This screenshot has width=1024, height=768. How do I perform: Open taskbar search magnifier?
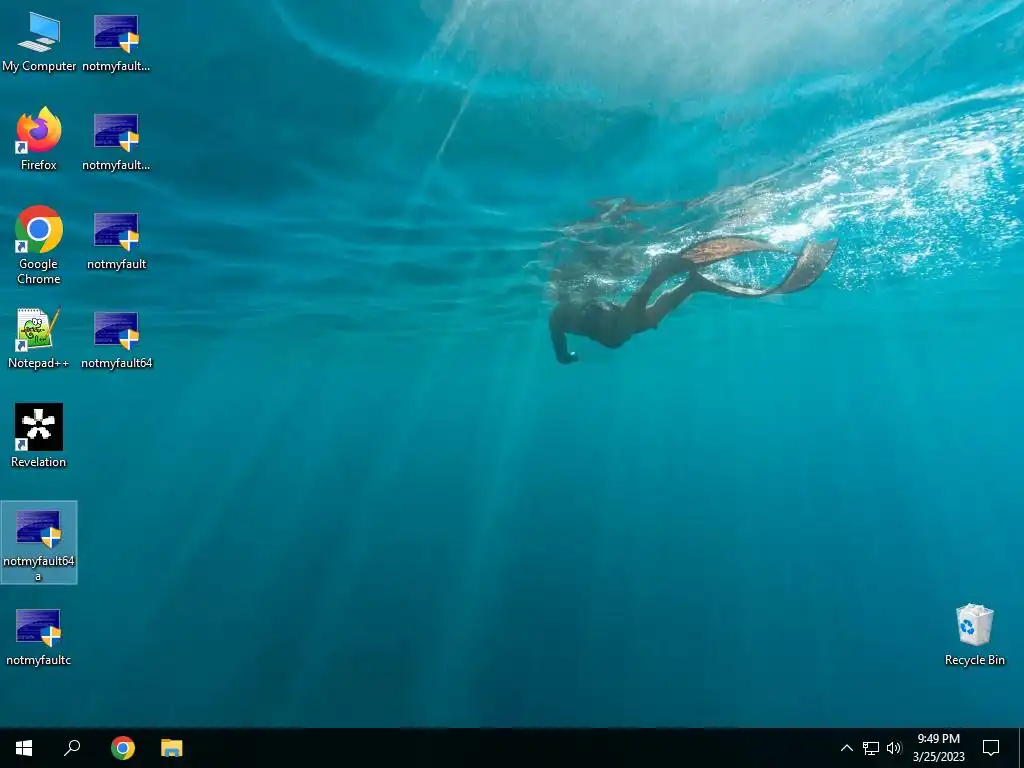72,748
